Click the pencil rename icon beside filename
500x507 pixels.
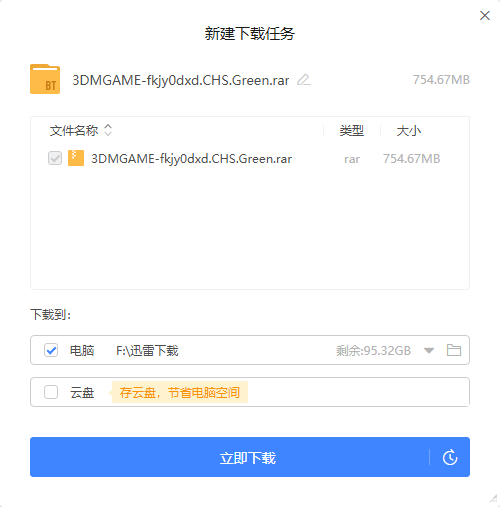[x=304, y=80]
